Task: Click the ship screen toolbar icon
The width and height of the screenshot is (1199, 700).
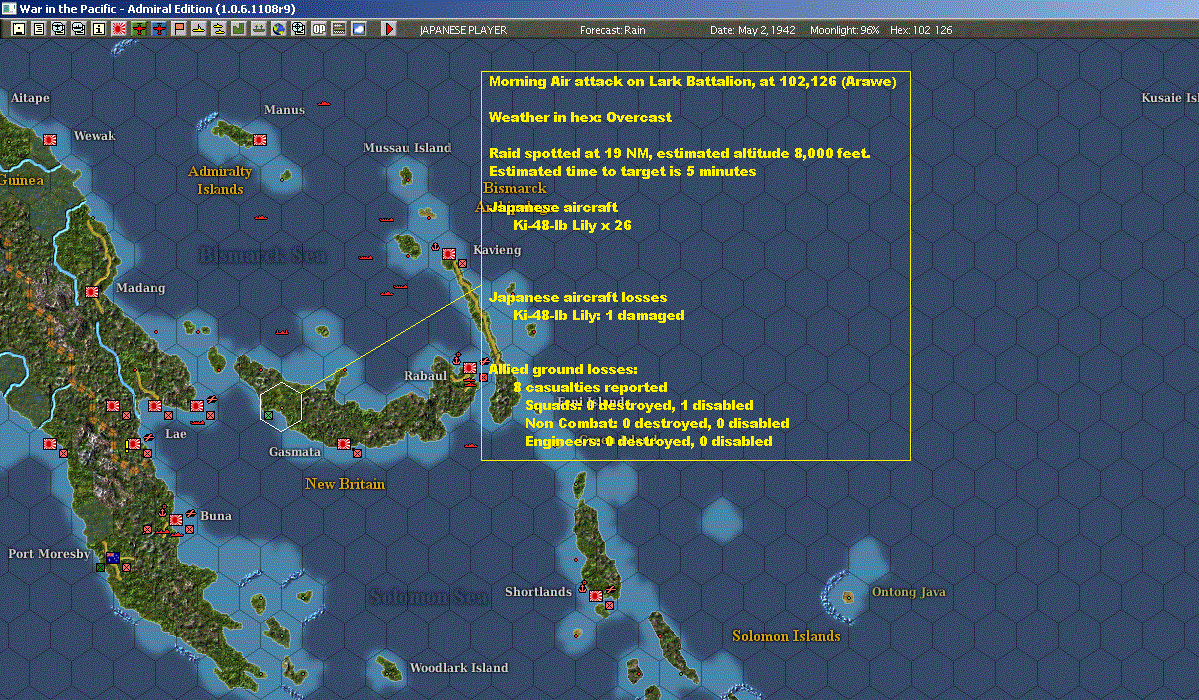Action: click(79, 29)
